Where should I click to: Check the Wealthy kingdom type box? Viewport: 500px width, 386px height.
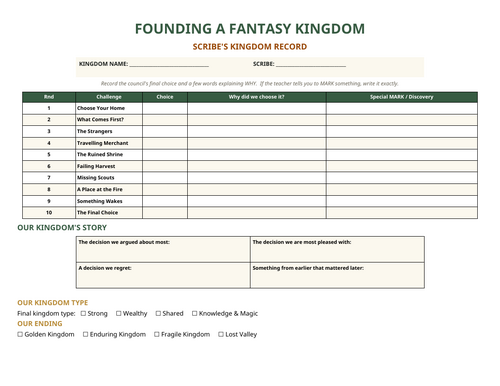[x=119, y=313]
